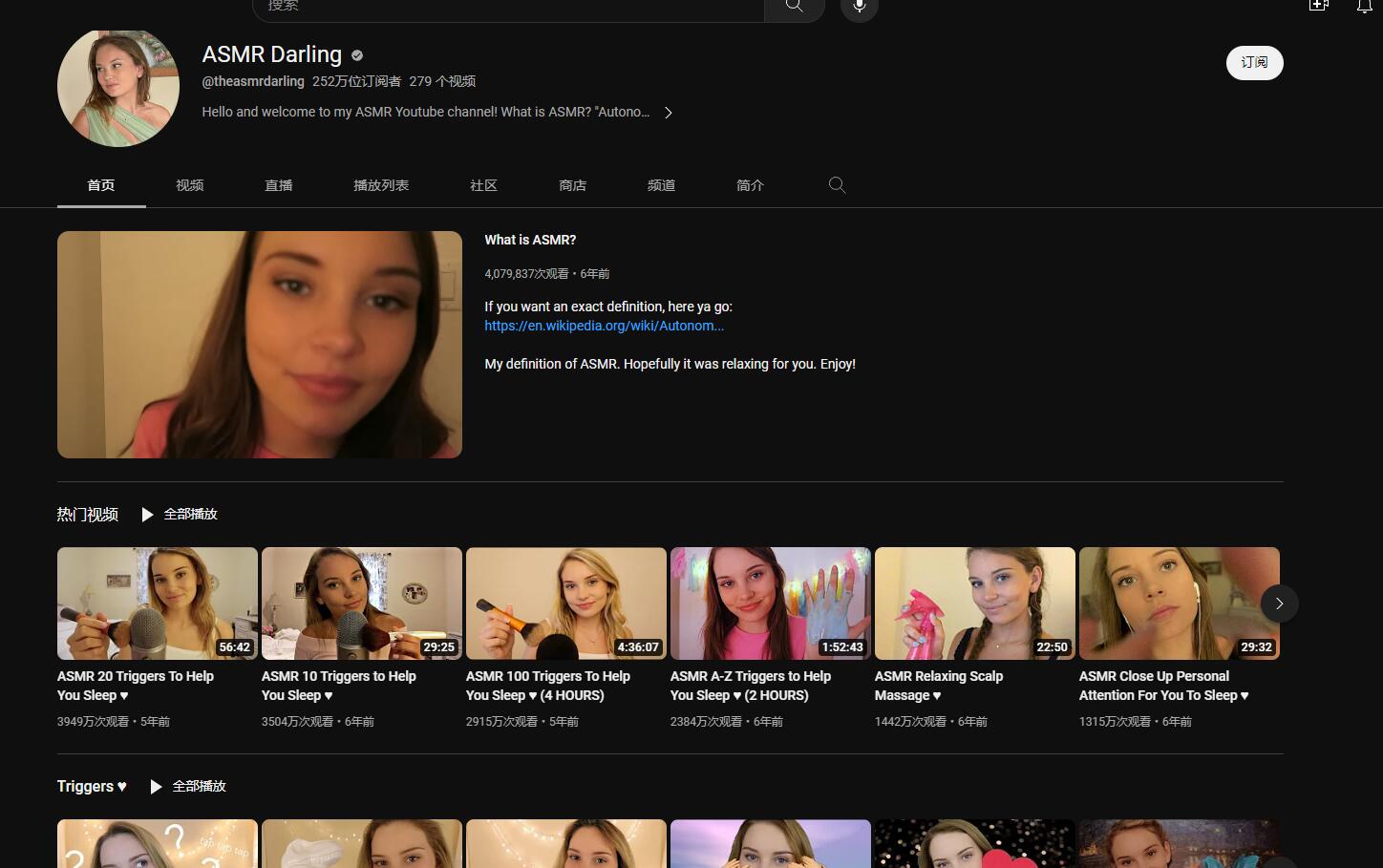Open the en.wikipedia.org link in description
Screen dimensions: 1383x868
coord(604,326)
